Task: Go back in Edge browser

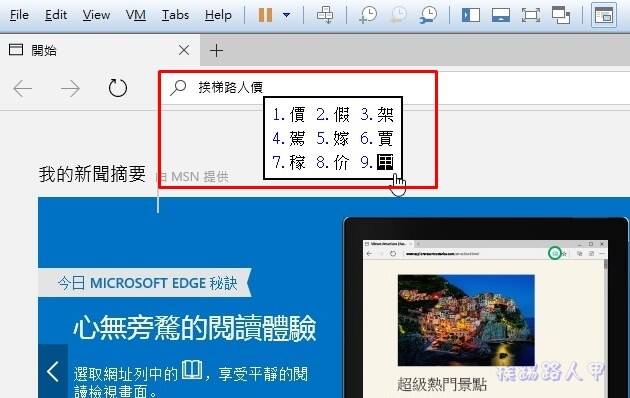Action: coord(22,88)
